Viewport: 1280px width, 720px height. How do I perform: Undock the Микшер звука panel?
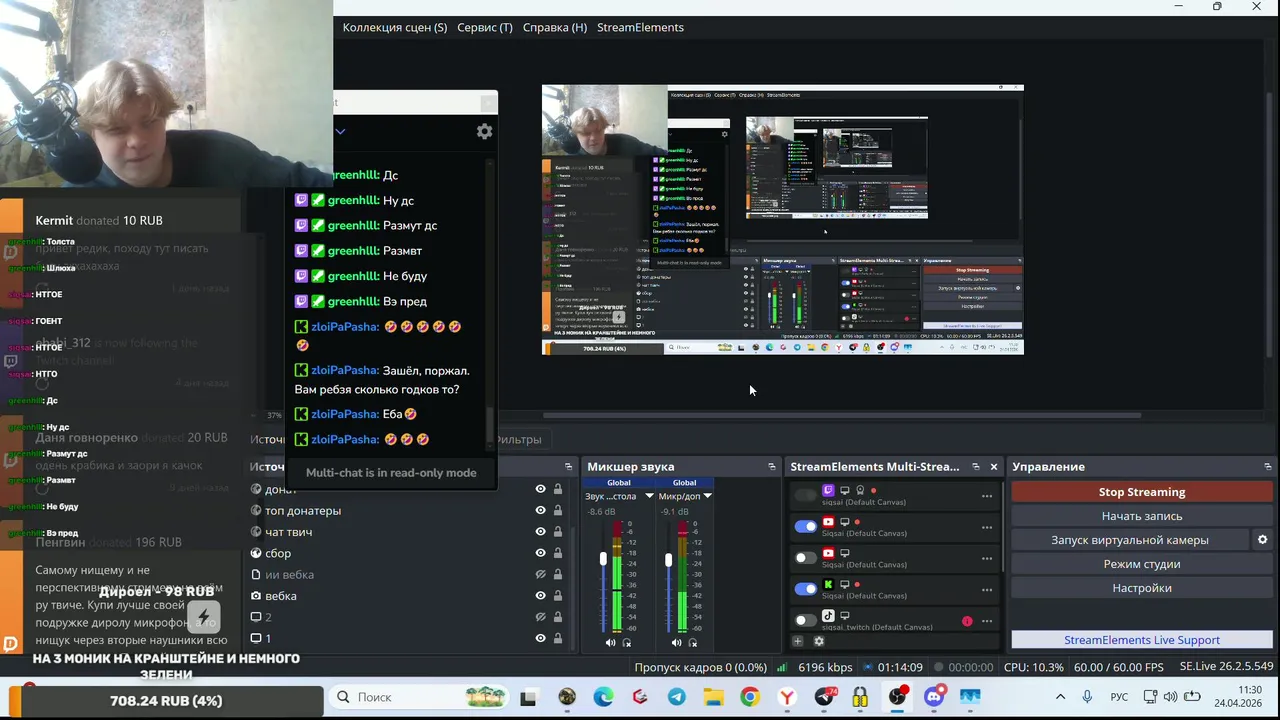[x=772, y=467]
